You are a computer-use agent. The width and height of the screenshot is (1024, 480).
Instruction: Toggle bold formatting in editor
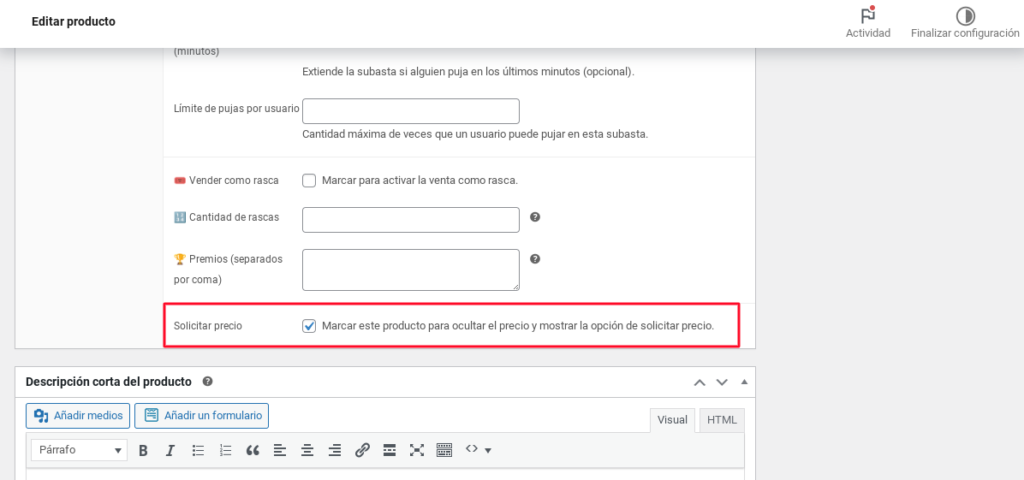pos(143,450)
